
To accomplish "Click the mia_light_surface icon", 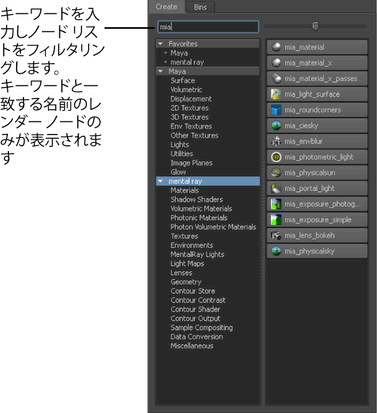I will 276,94.
